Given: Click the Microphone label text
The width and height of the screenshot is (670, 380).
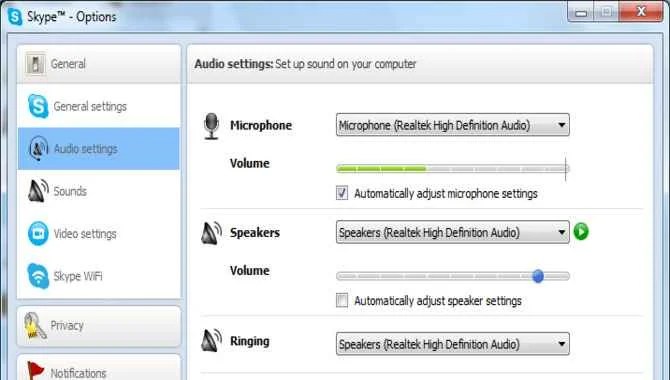Looking at the screenshot, I should [x=261, y=125].
